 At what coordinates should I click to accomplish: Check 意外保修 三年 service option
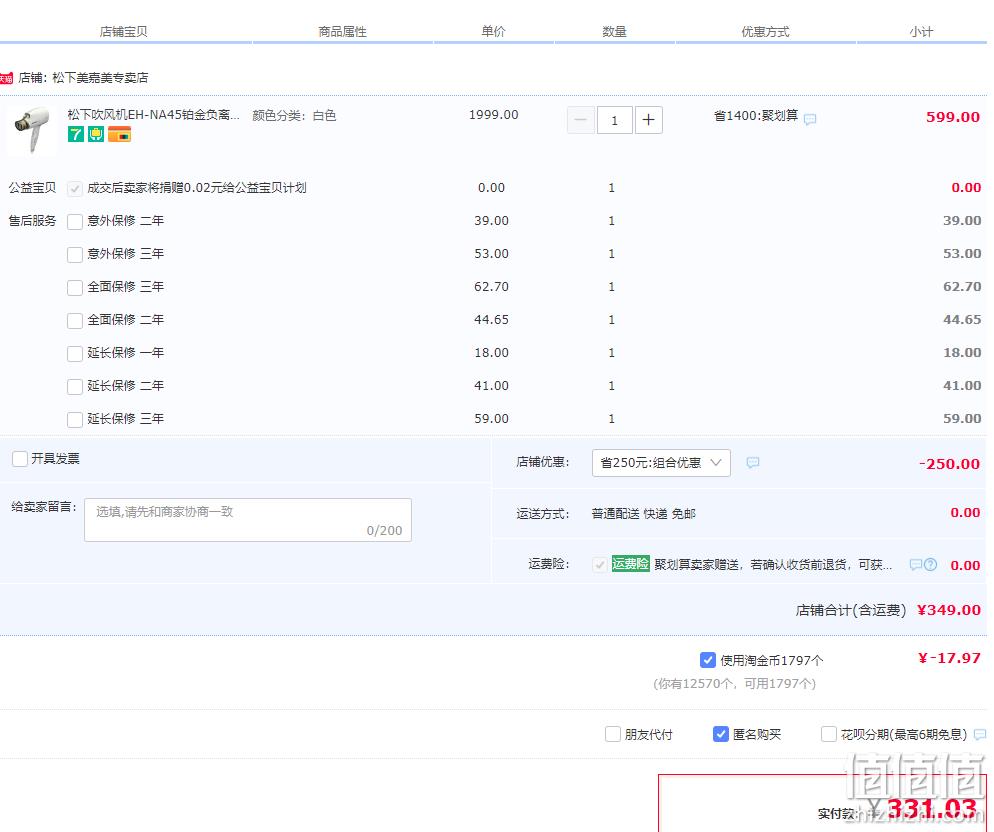click(75, 254)
